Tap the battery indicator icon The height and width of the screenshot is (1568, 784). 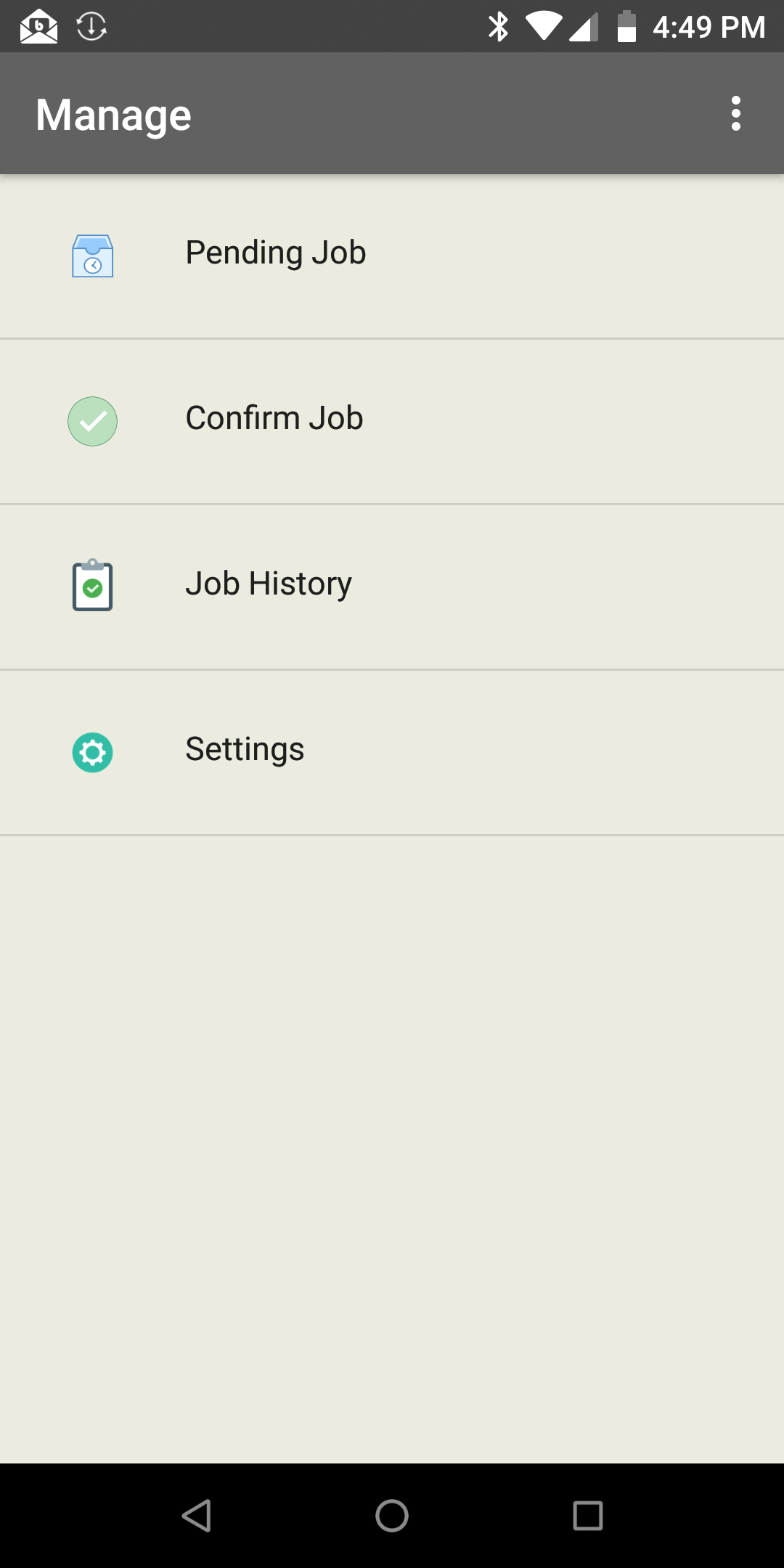[626, 27]
